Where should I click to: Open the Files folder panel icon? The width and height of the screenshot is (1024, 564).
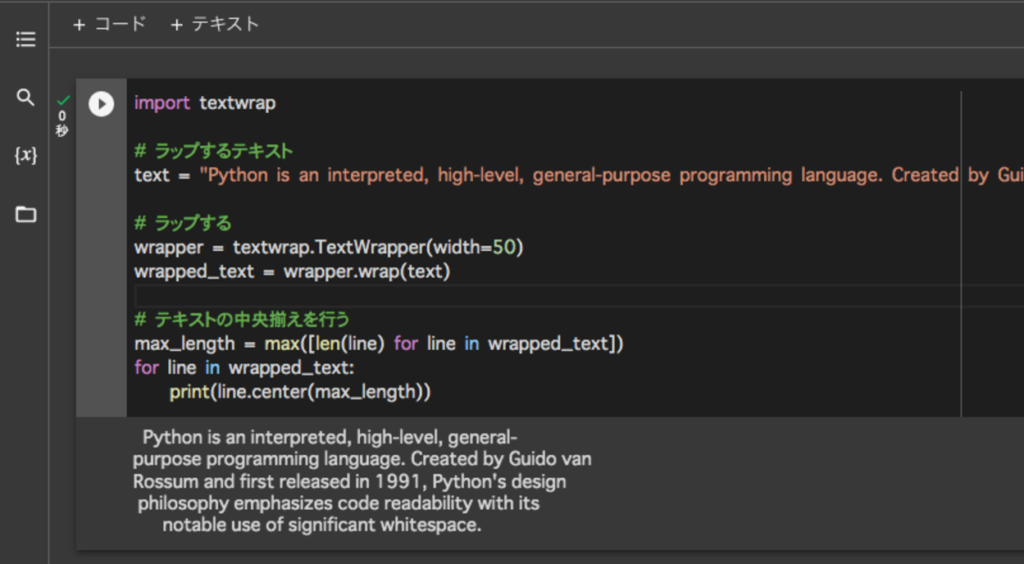coord(25,214)
